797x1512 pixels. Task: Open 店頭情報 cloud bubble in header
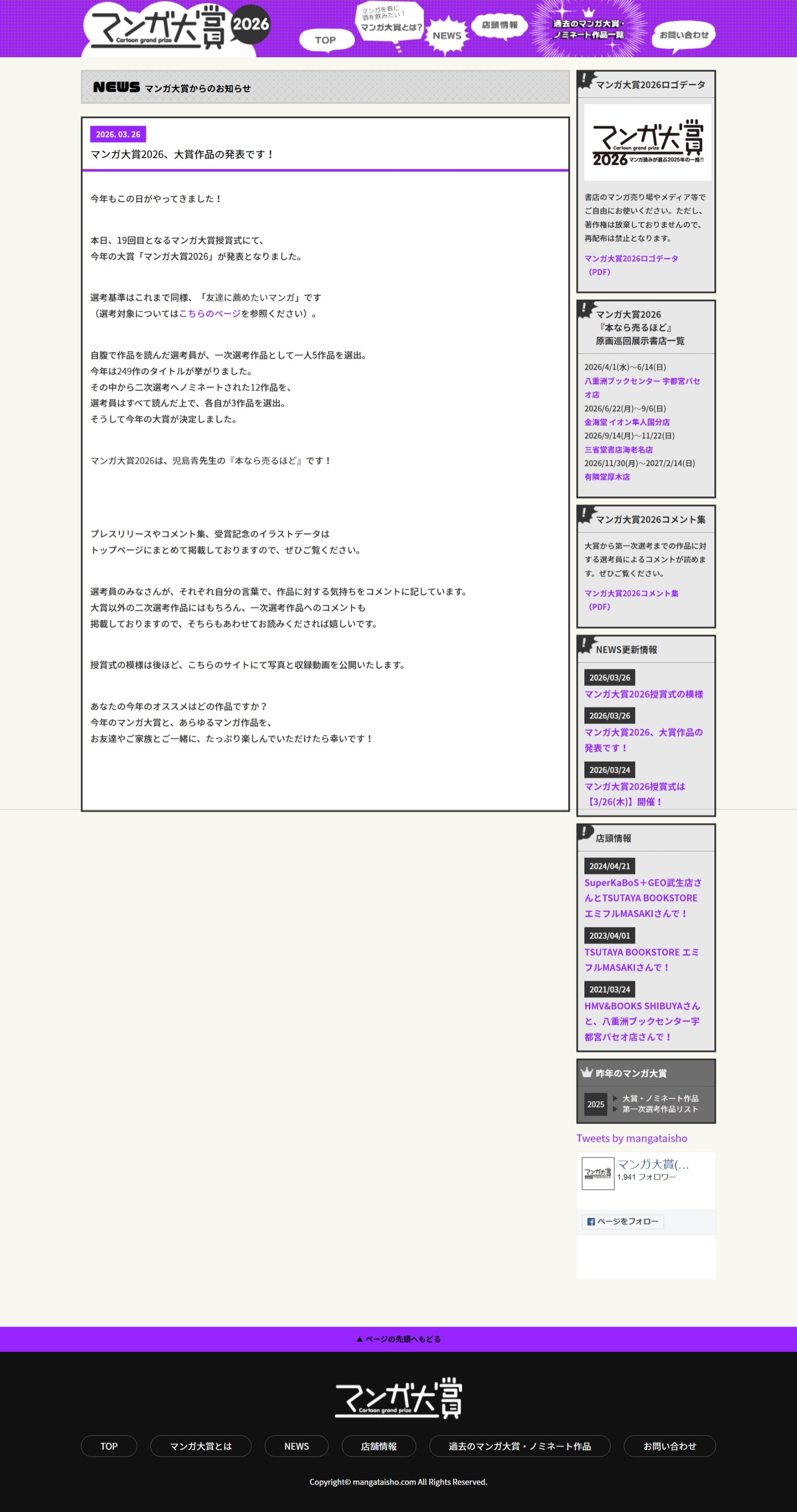click(x=500, y=25)
